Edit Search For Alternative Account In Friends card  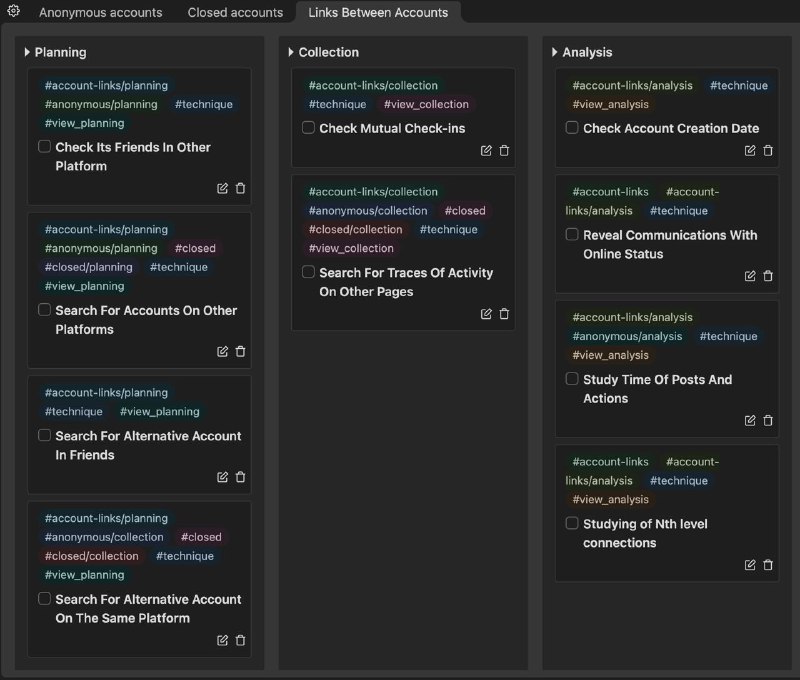coord(222,477)
